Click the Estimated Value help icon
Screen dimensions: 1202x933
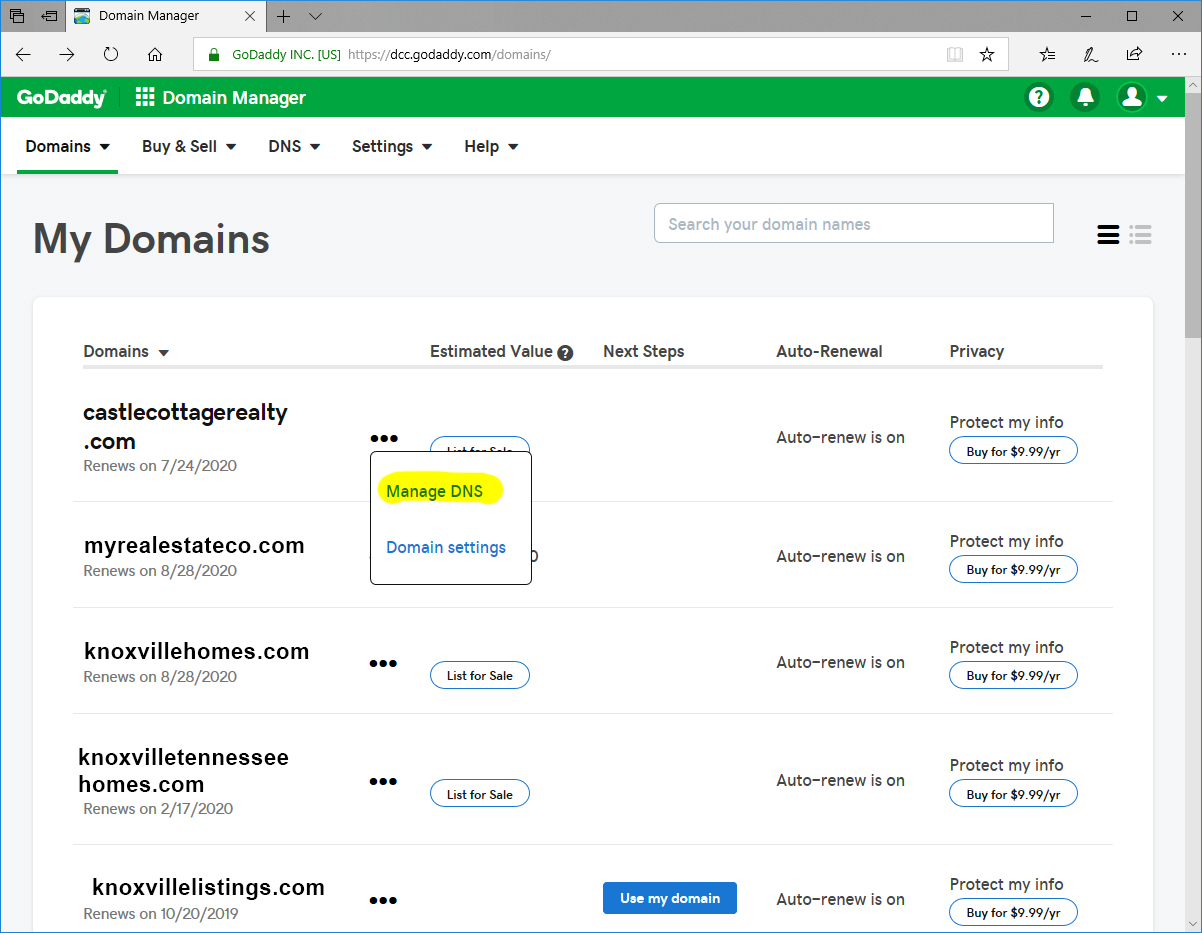565,353
